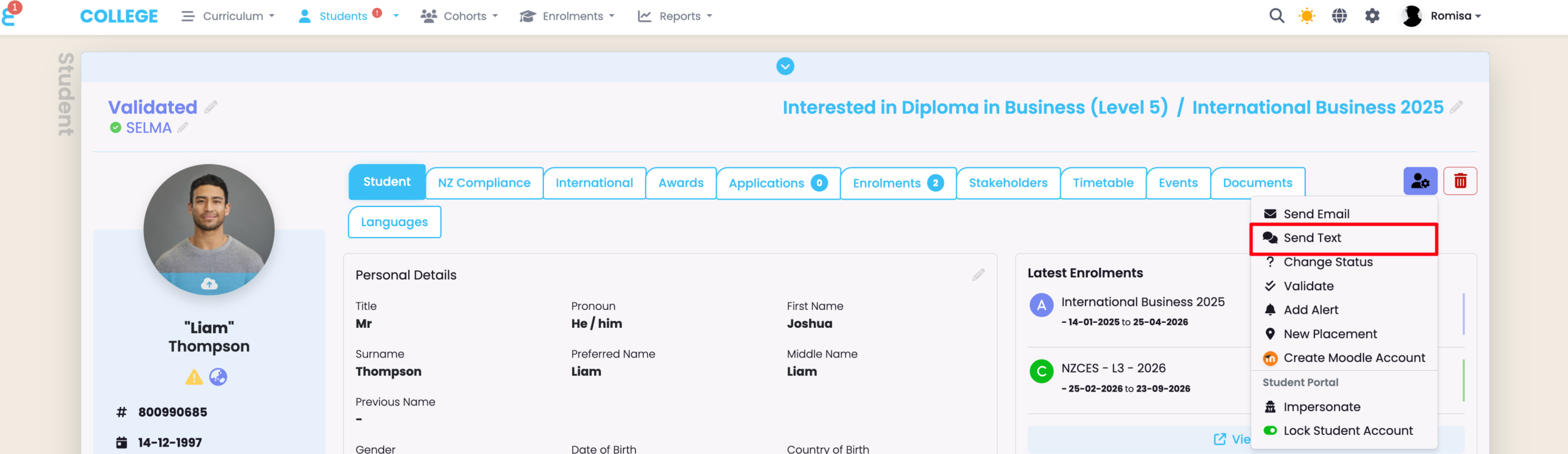Click the student actions user-gear button
The image size is (1568, 454).
[x=1420, y=181]
